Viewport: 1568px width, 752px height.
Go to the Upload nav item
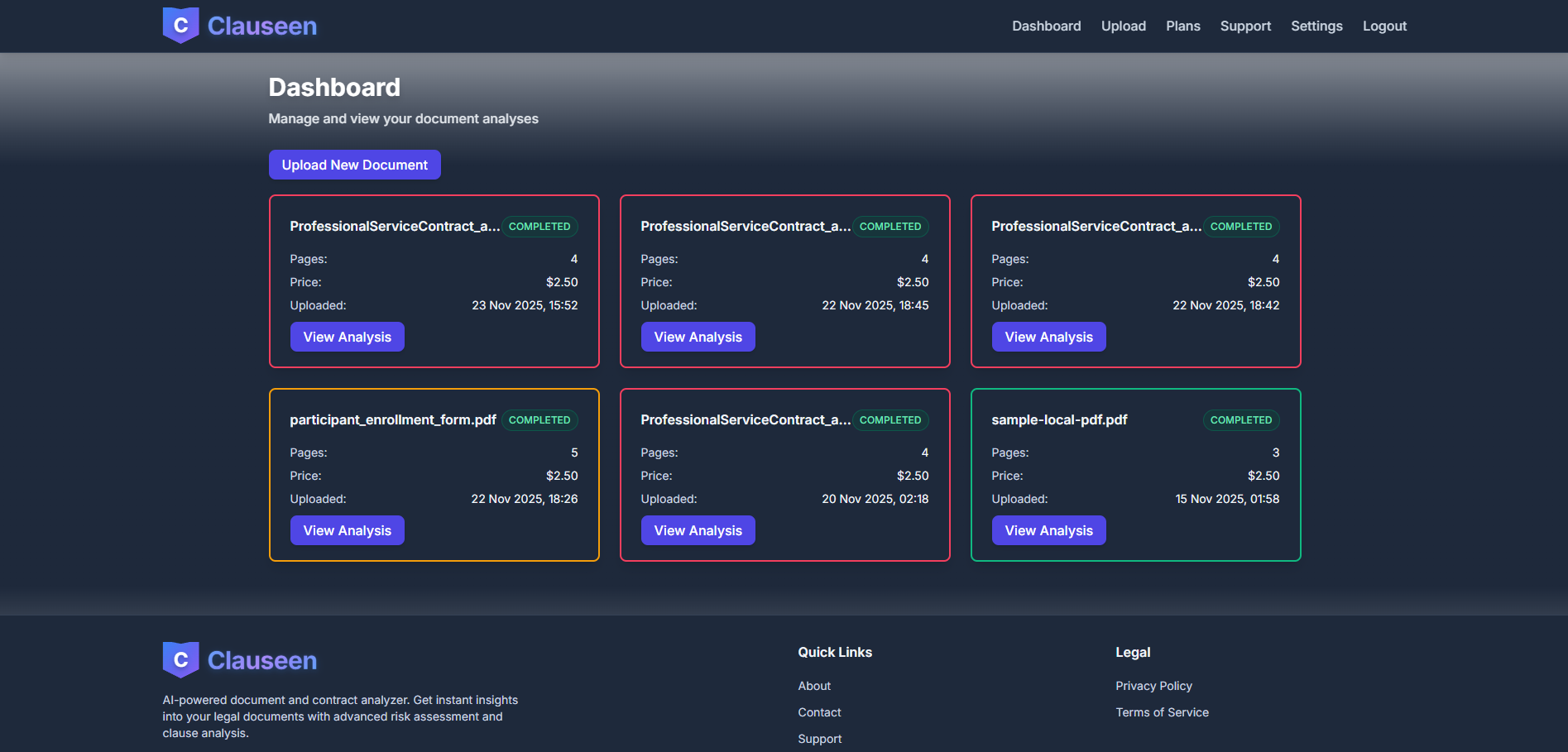pos(1123,26)
